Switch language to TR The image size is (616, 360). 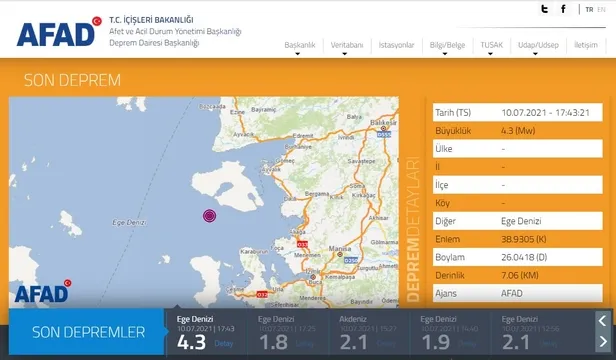pos(589,10)
